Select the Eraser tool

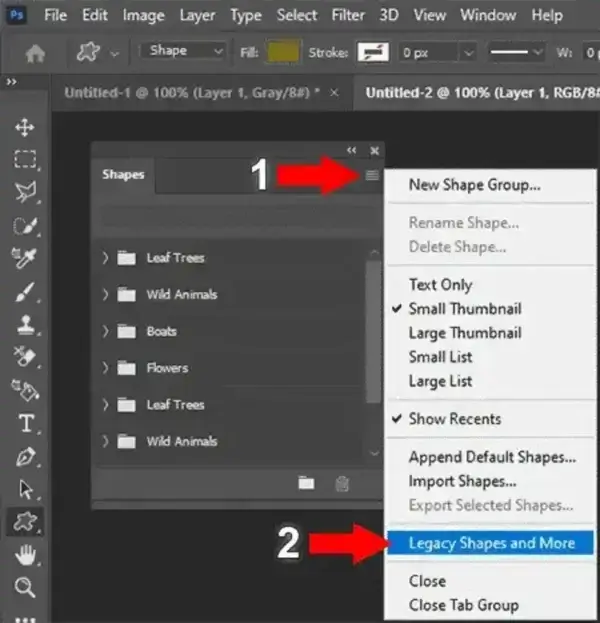(25, 356)
